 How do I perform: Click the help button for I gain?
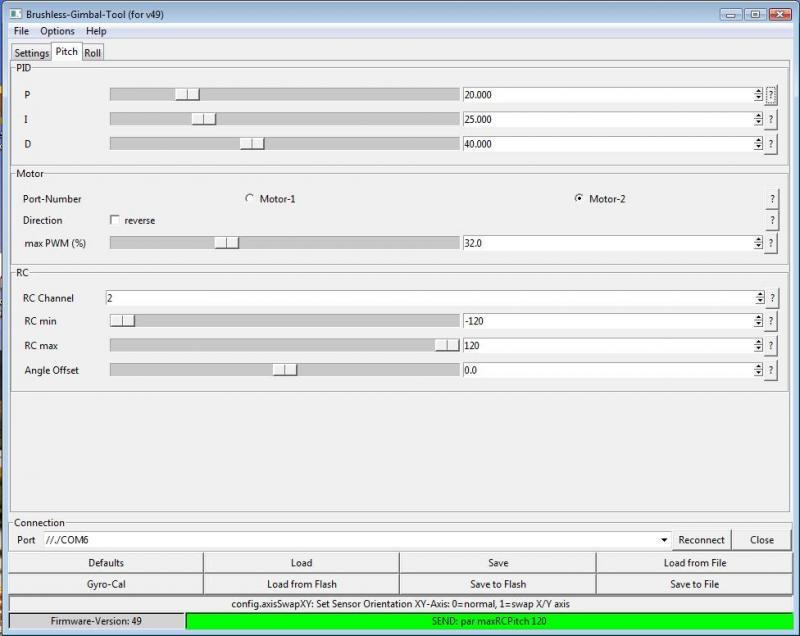click(771, 120)
